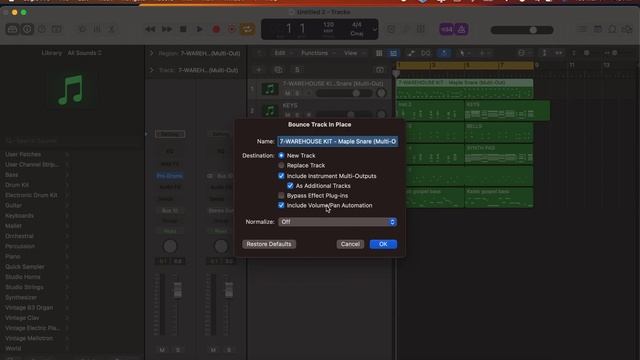Click the Play transport button
Image resolution: width=640 pixels, height=360 pixels.
point(199,29)
